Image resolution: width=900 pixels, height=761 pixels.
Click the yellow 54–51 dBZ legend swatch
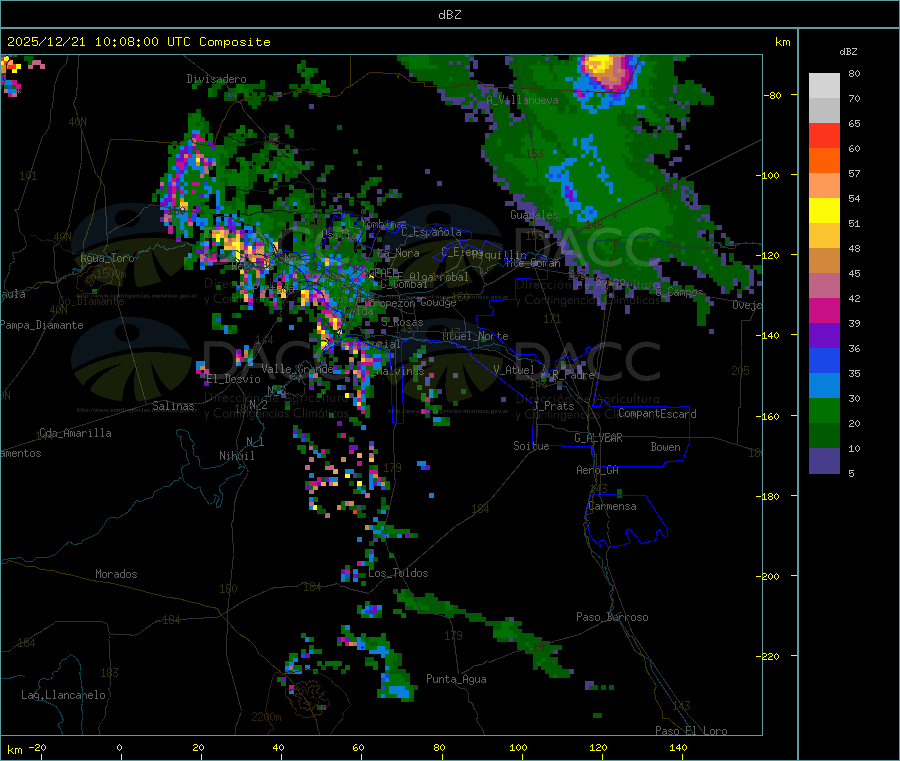(824, 211)
